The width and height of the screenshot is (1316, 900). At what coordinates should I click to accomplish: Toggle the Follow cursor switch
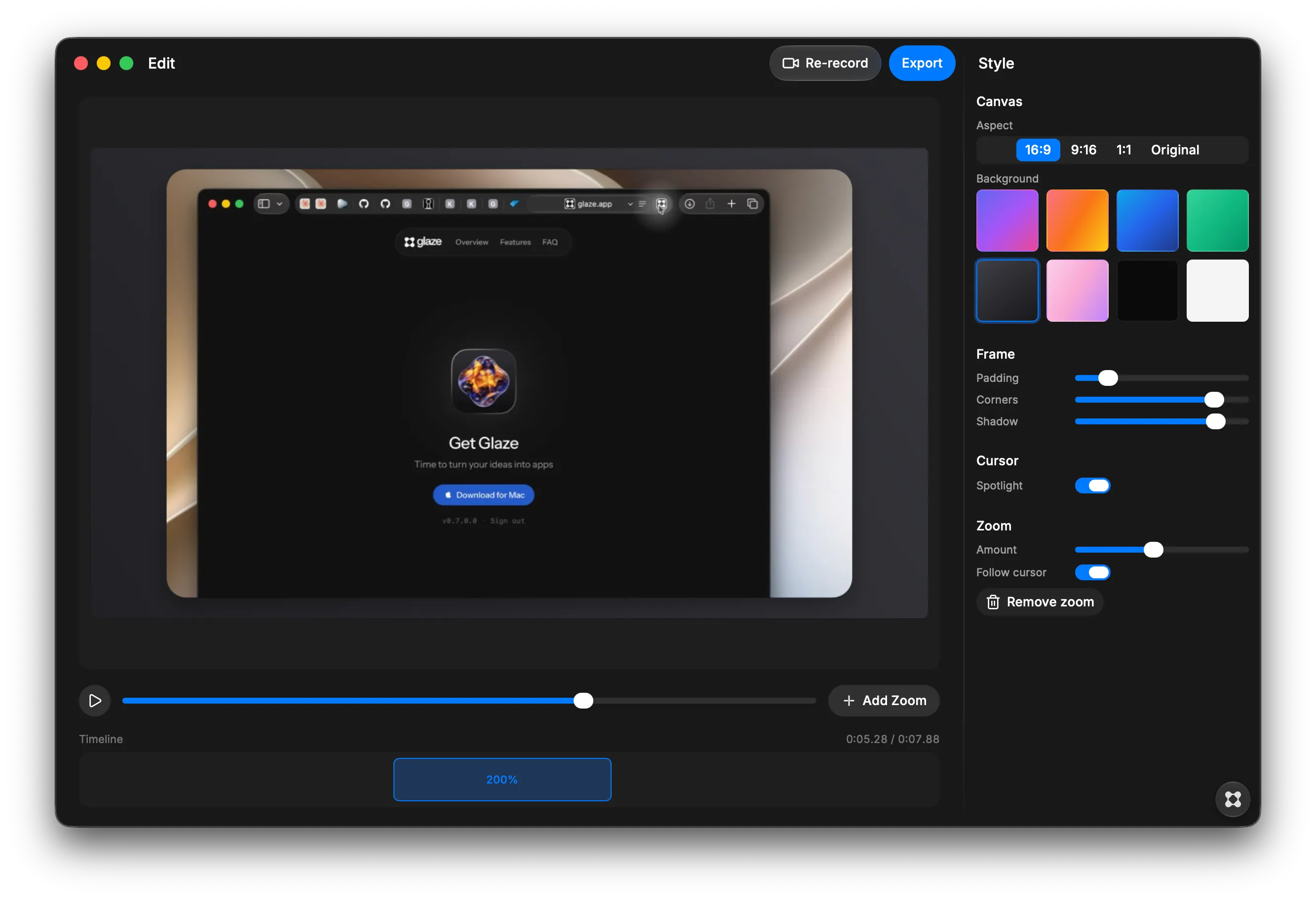1092,572
